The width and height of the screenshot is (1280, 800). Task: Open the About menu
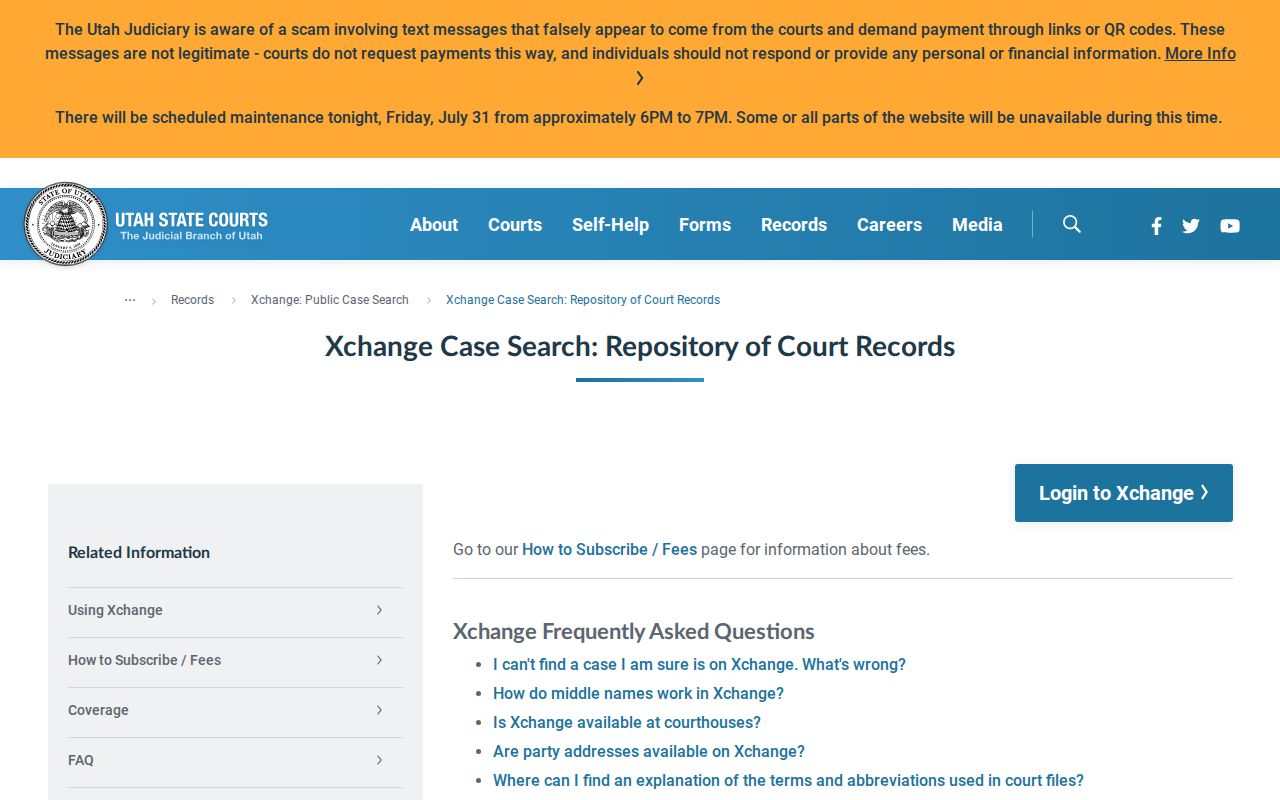click(434, 225)
